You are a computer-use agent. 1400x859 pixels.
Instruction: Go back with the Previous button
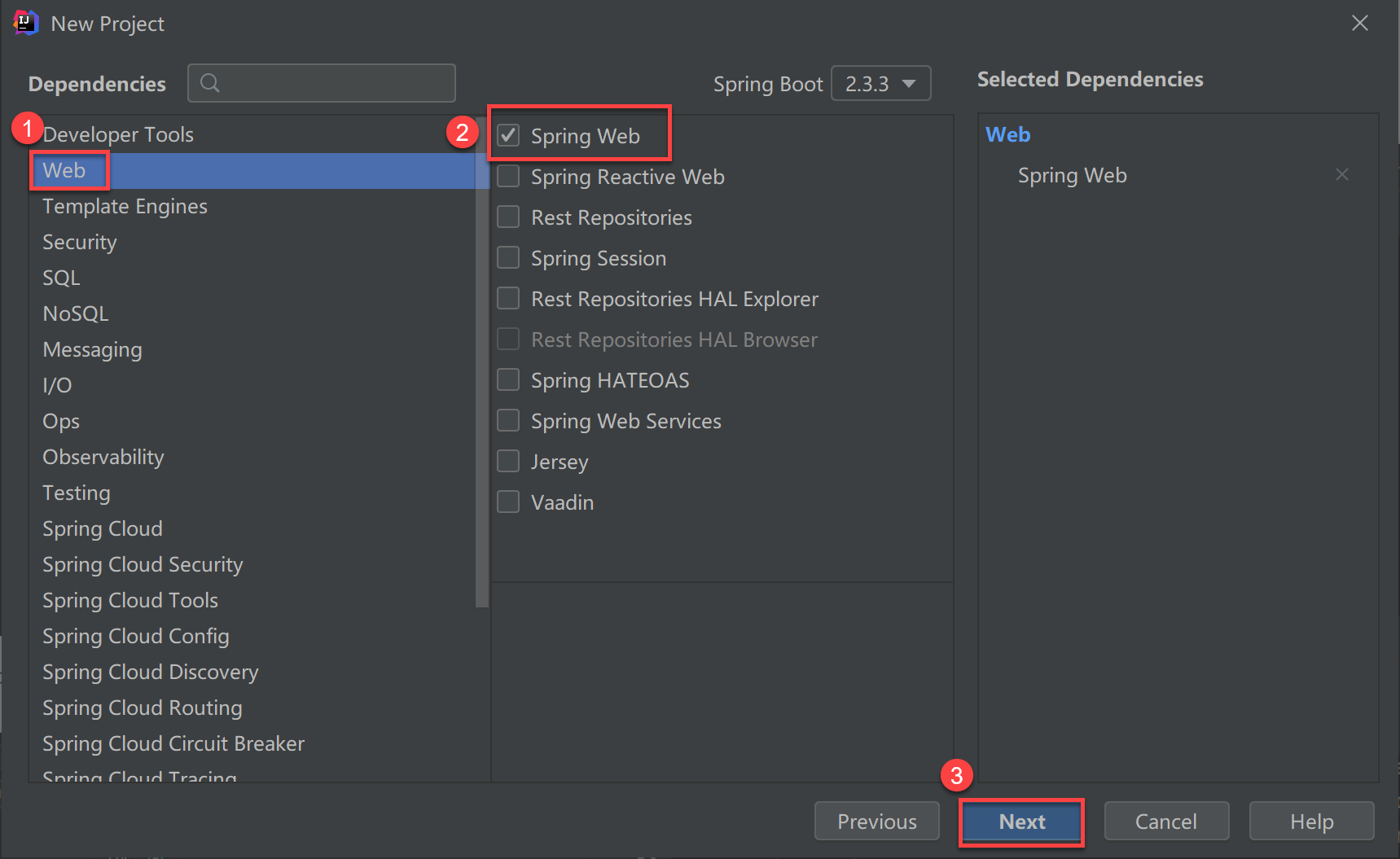point(876,822)
